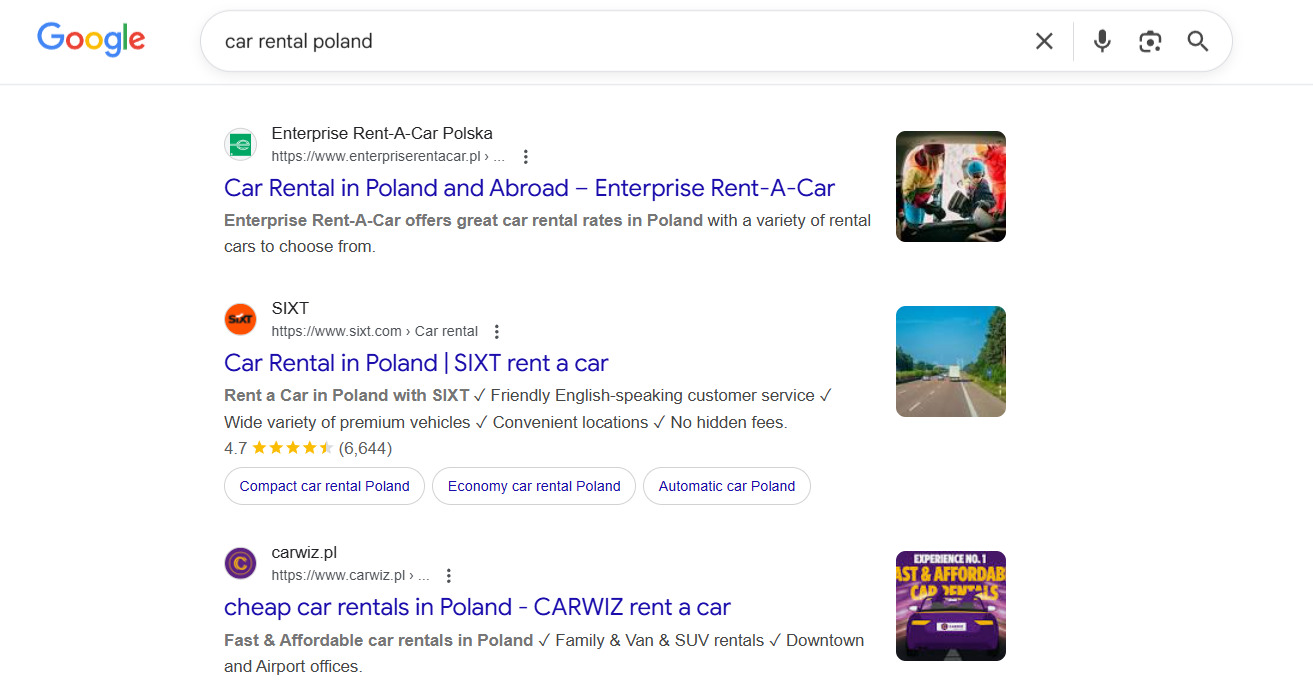Image resolution: width=1313 pixels, height=700 pixels.
Task: Click the SIXT road thumbnail image
Action: (950, 361)
